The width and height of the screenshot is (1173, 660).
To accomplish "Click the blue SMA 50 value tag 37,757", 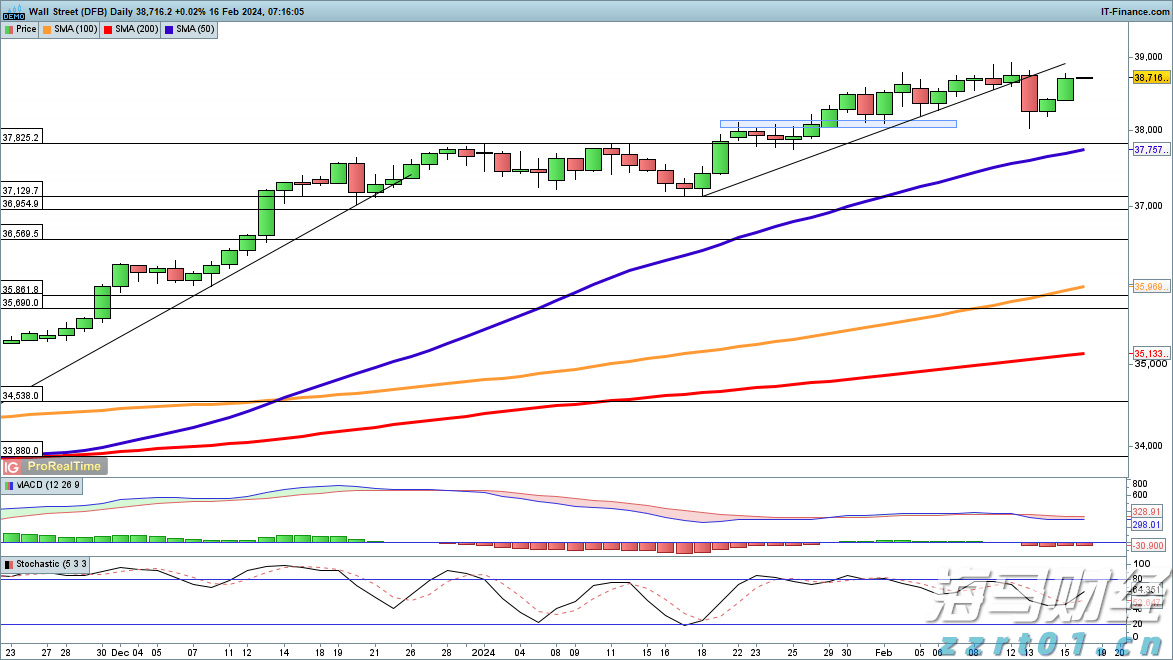I will tap(1151, 150).
